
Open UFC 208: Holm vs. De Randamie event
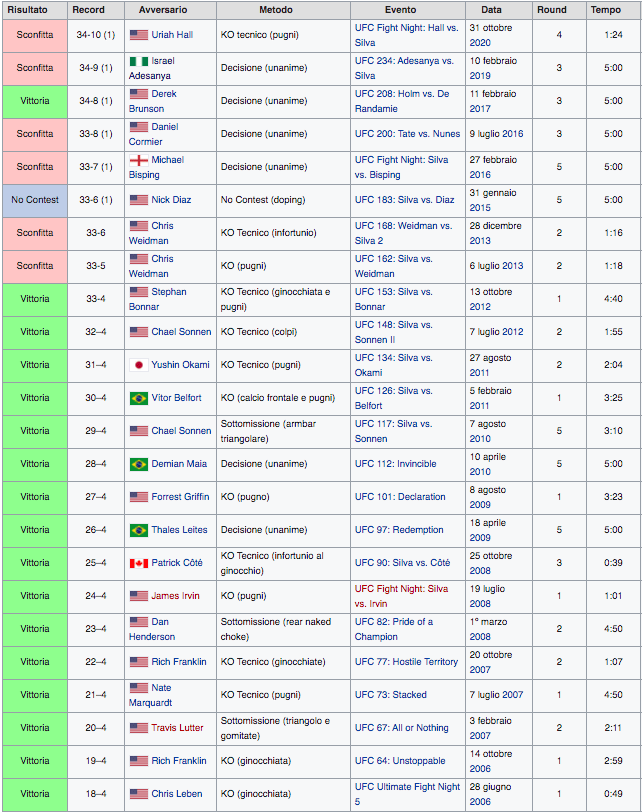pos(402,101)
